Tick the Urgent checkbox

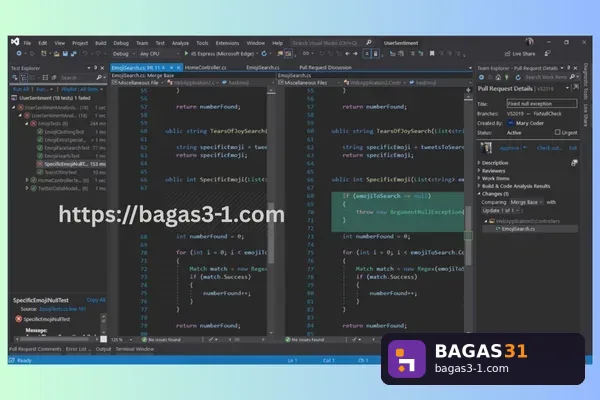[557, 132]
